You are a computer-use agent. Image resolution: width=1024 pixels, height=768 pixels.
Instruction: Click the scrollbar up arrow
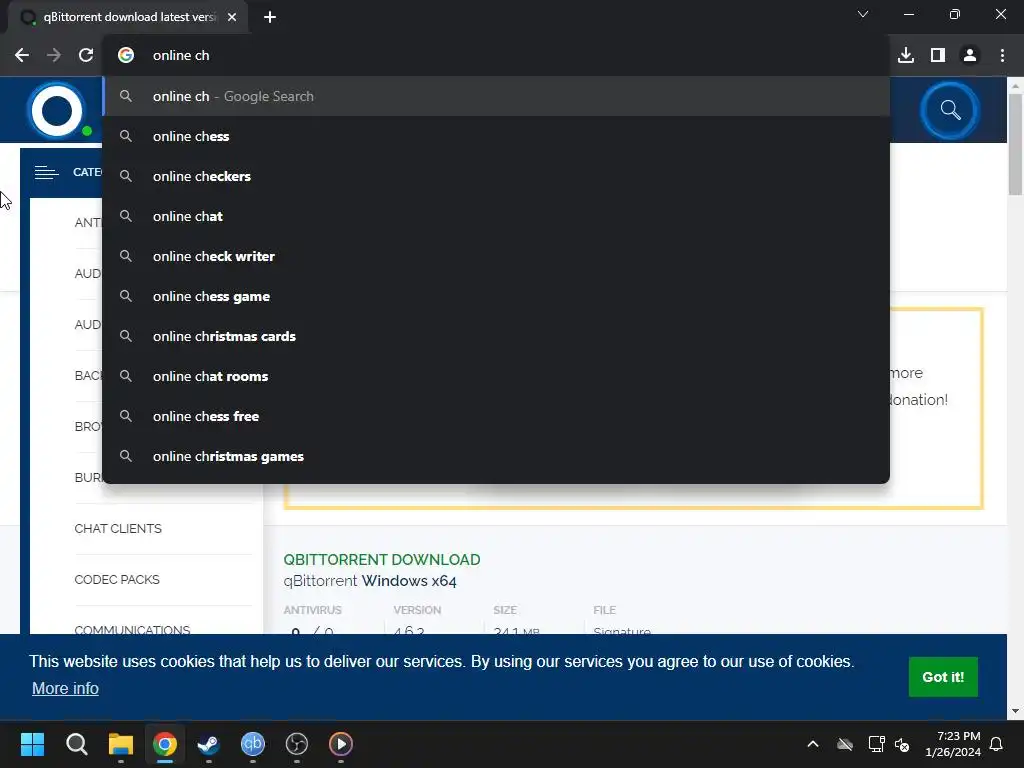(1015, 85)
